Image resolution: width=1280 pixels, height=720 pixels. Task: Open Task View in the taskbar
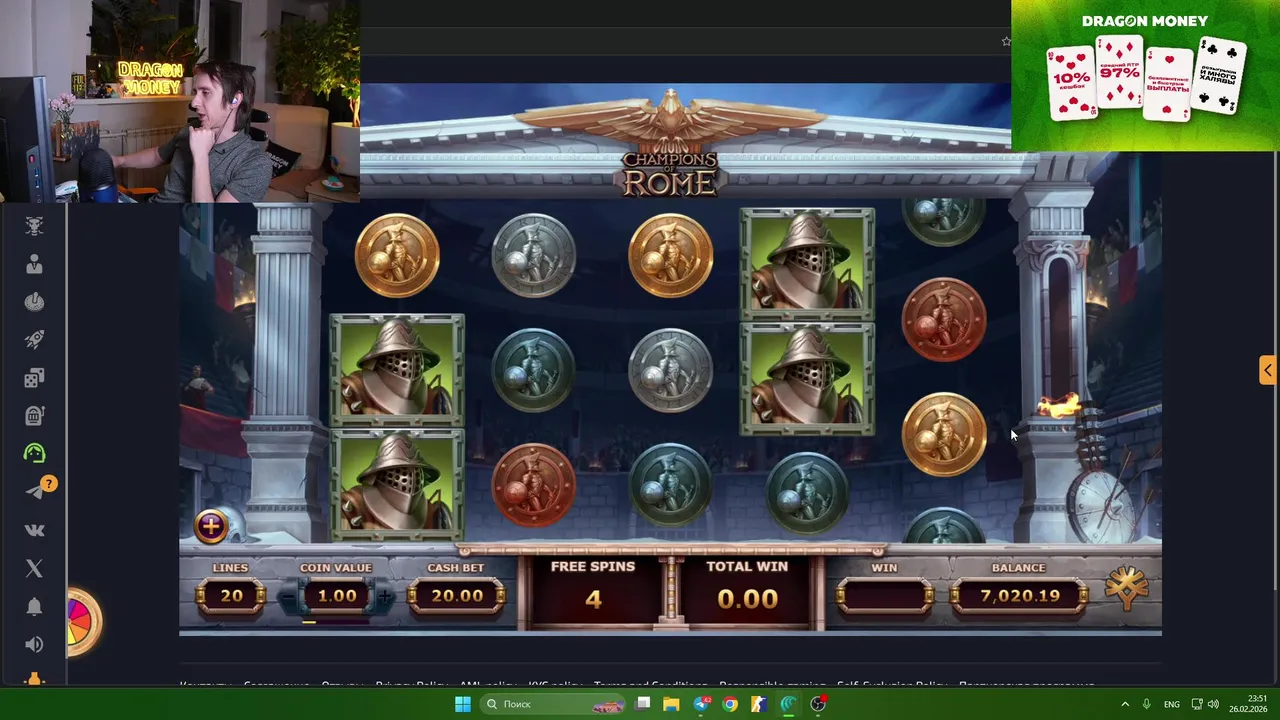click(644, 704)
